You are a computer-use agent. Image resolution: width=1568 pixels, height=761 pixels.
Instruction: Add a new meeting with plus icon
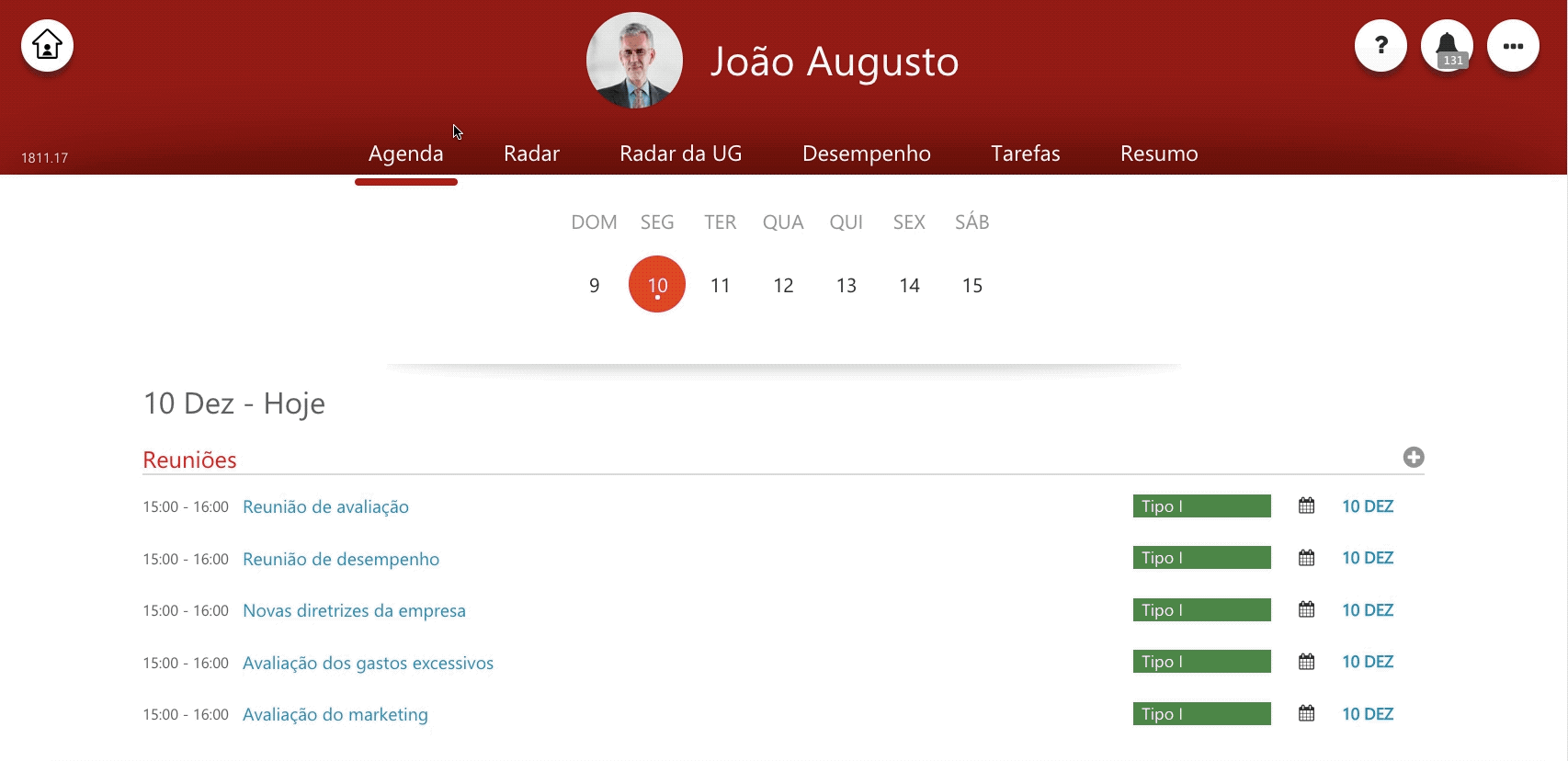[x=1414, y=457]
